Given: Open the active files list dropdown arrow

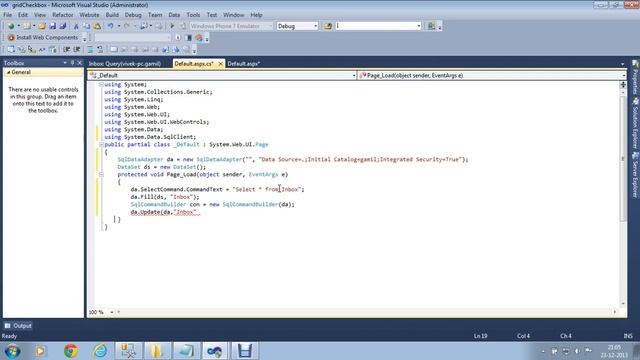Looking at the screenshot, I should [622, 64].
